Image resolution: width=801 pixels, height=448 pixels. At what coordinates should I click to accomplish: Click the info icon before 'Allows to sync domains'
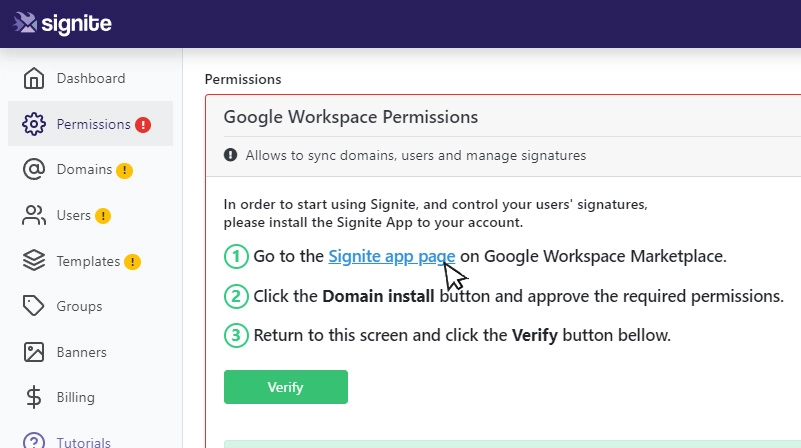click(230, 155)
